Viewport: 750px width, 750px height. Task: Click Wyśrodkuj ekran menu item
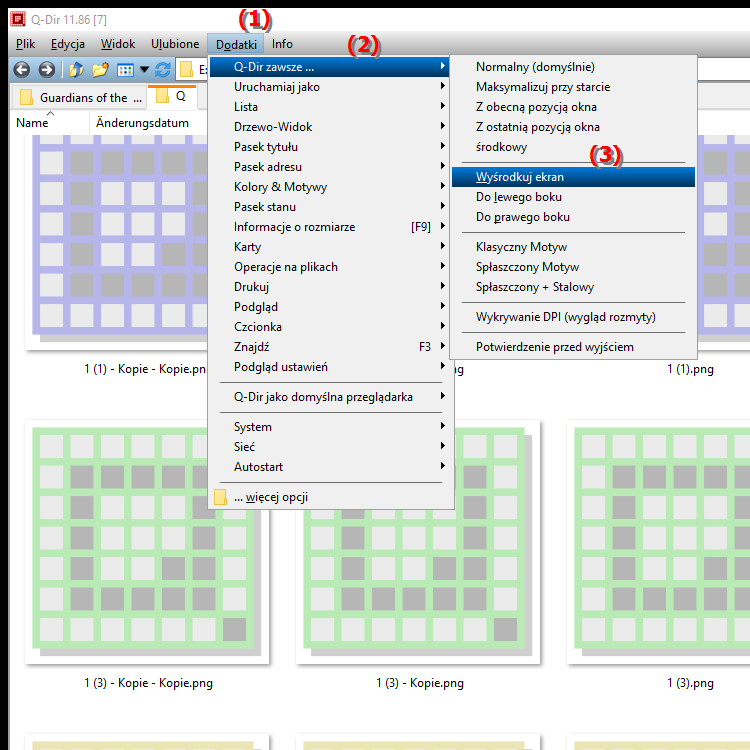pos(573,177)
